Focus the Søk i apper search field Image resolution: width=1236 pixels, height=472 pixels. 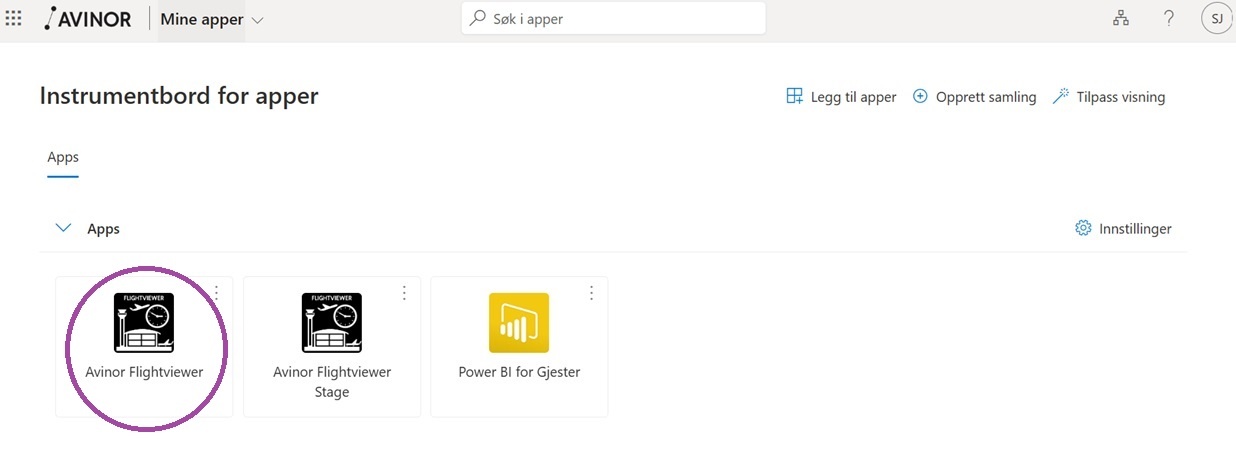[x=613, y=18]
